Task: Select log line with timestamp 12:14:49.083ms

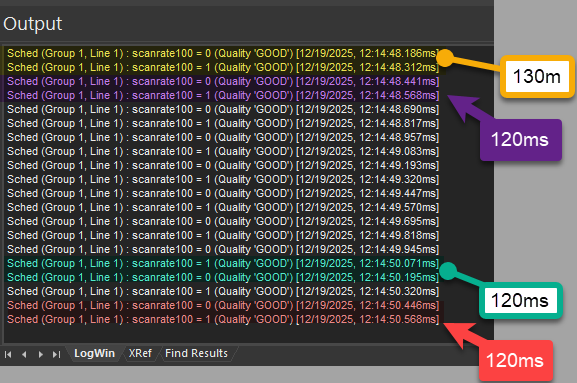Action: point(223,151)
